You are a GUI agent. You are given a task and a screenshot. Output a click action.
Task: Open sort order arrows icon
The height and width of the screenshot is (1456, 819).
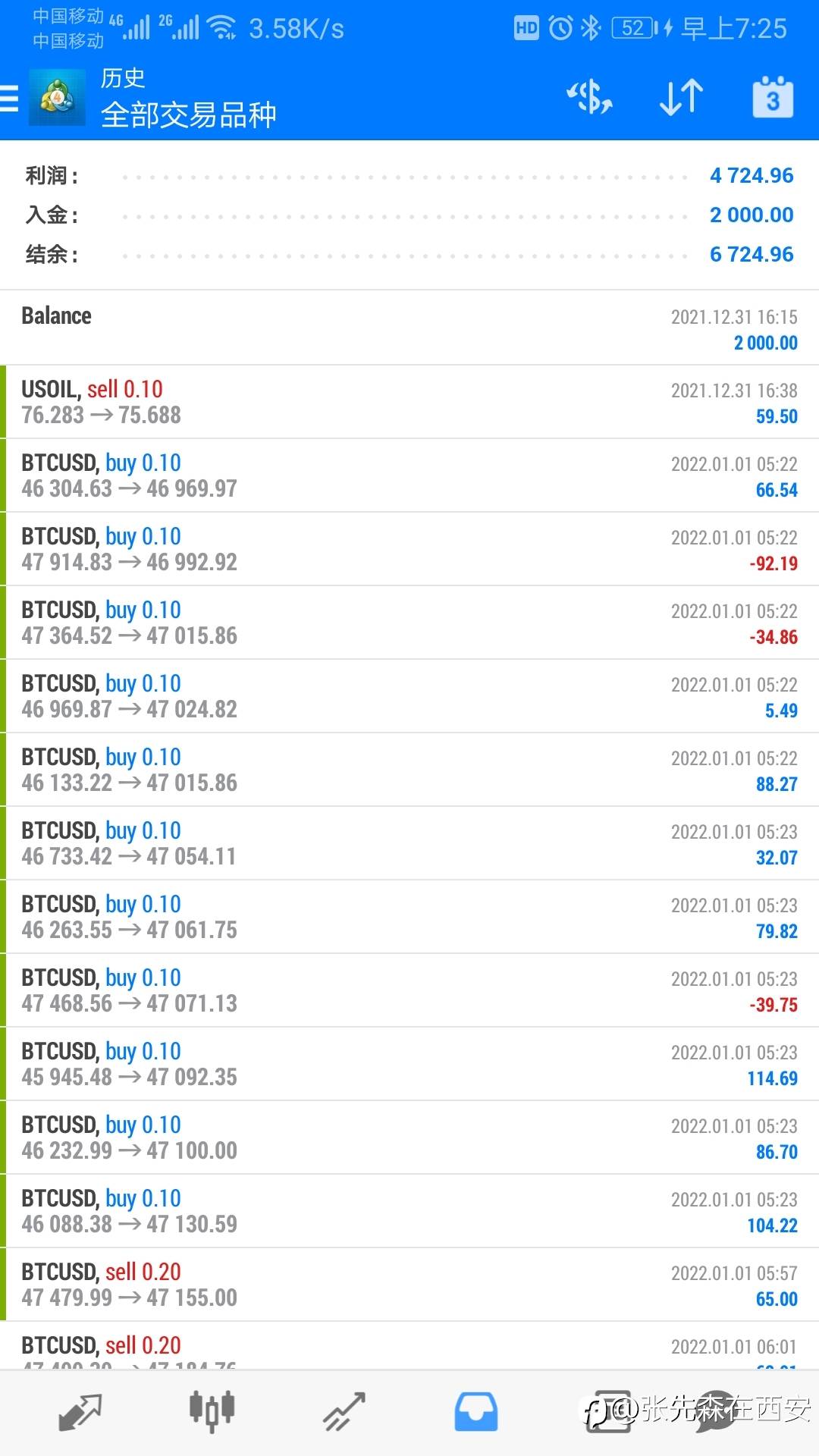681,98
